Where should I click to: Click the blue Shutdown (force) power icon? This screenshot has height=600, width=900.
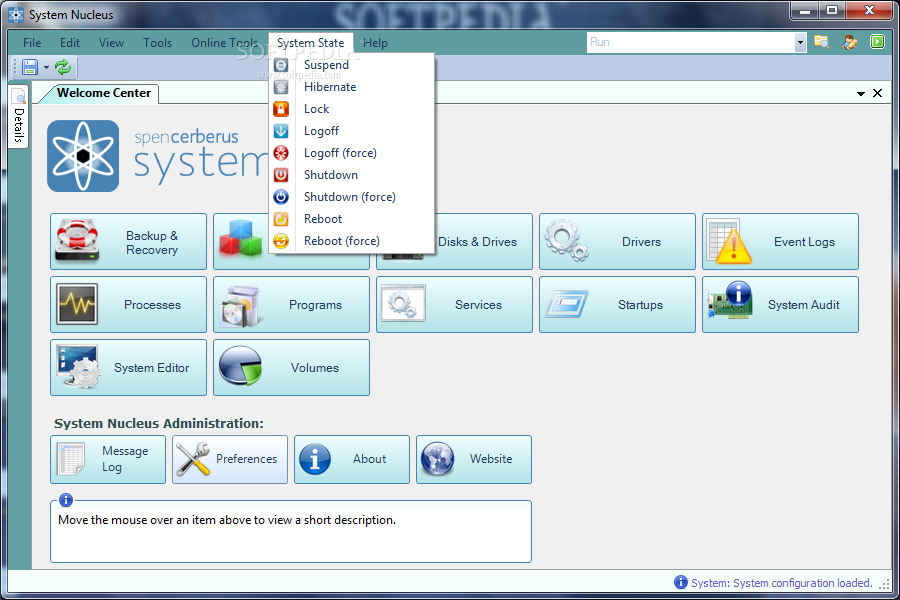[281, 197]
